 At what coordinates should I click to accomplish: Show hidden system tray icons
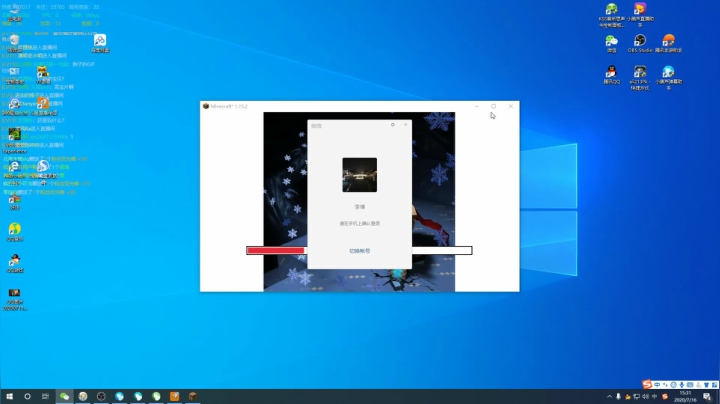coord(609,397)
